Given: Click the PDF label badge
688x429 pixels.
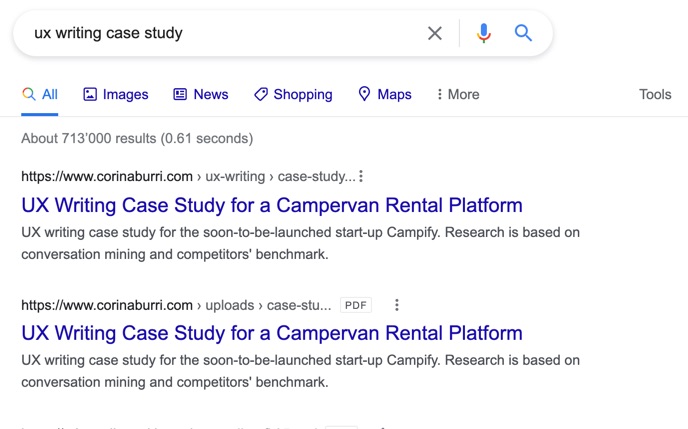Looking at the screenshot, I should pos(356,305).
